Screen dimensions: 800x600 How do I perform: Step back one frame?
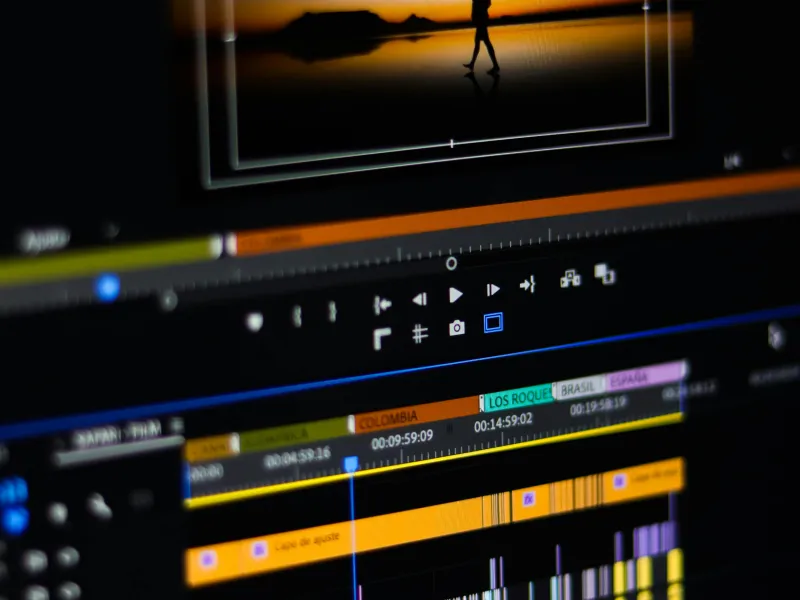[420, 299]
